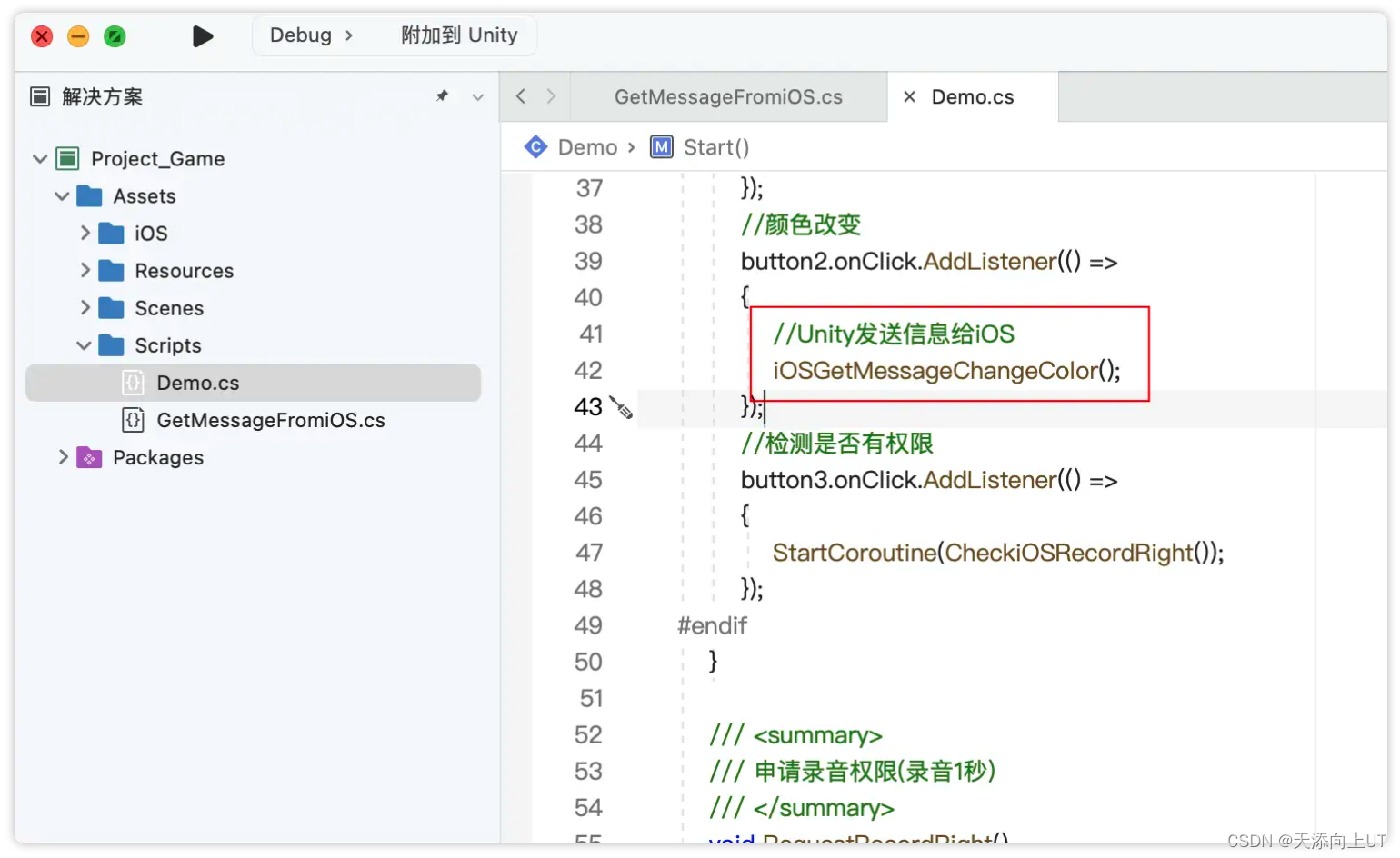Click the /// <summary> doc comment
The height and width of the screenshot is (858, 1400).
(x=795, y=734)
